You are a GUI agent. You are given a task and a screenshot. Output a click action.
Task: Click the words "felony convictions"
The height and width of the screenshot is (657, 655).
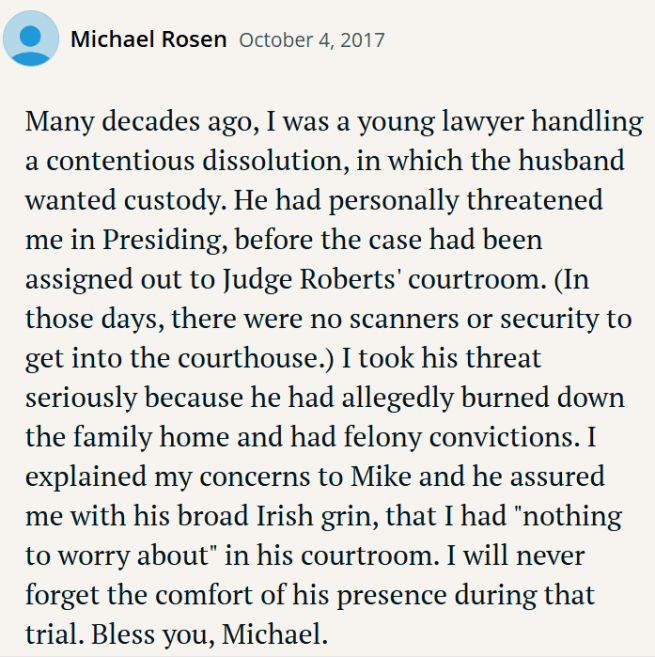461,437
